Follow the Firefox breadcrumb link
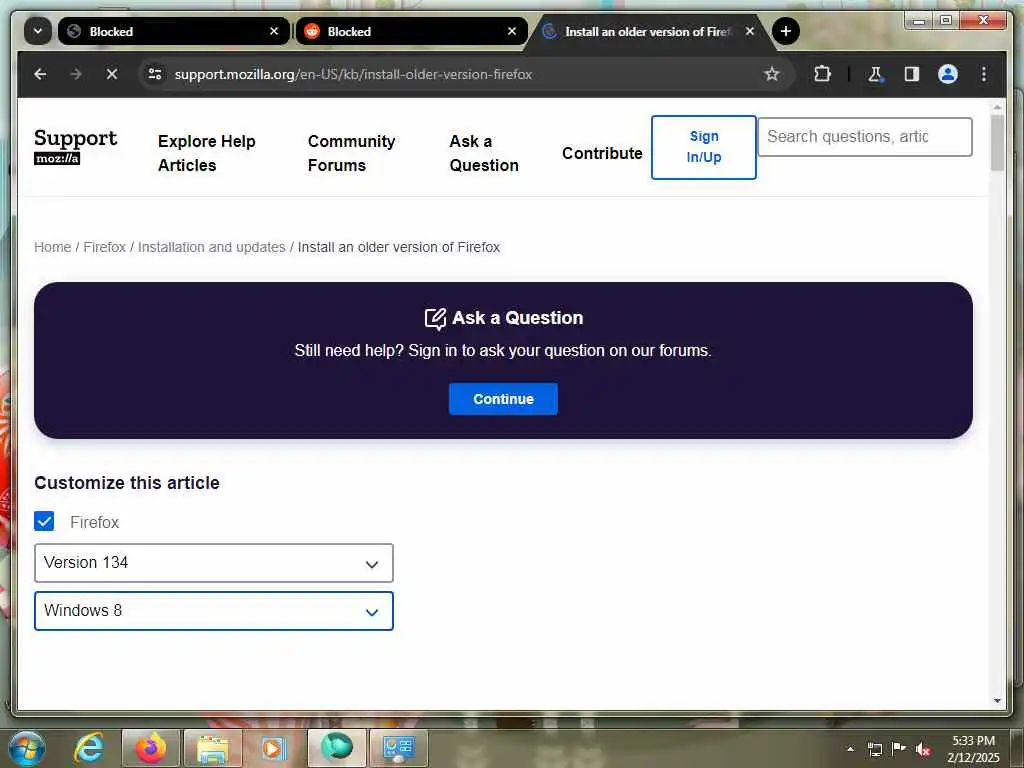 tap(104, 248)
